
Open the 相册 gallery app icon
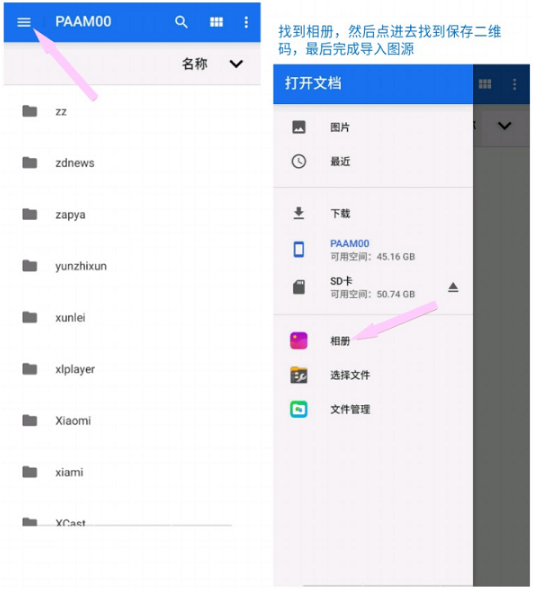pos(299,341)
